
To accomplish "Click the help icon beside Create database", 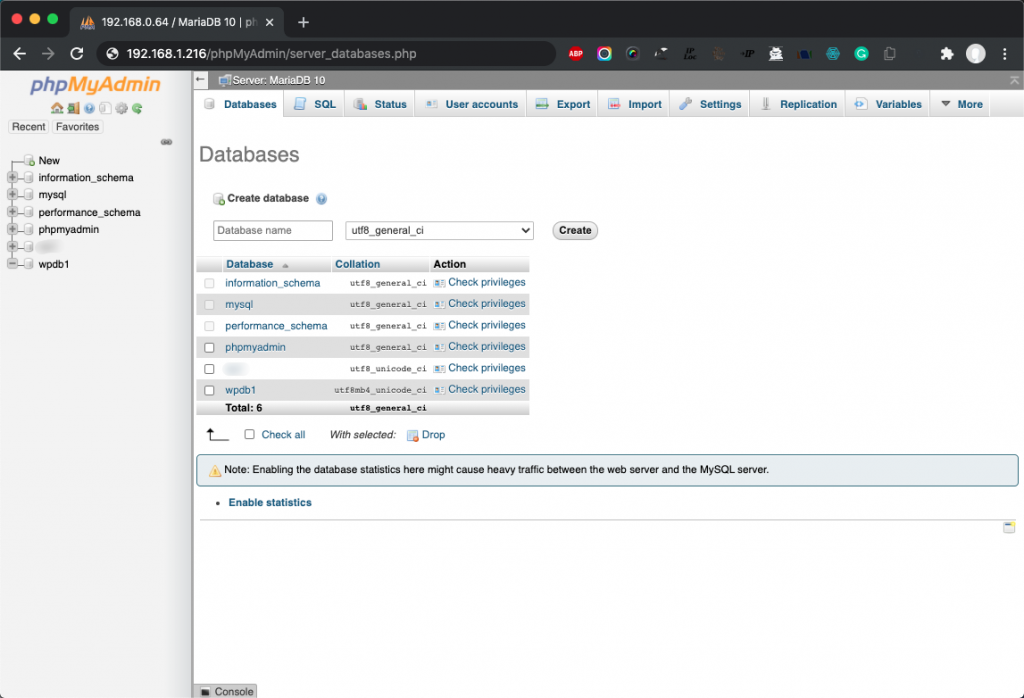I will 321,199.
